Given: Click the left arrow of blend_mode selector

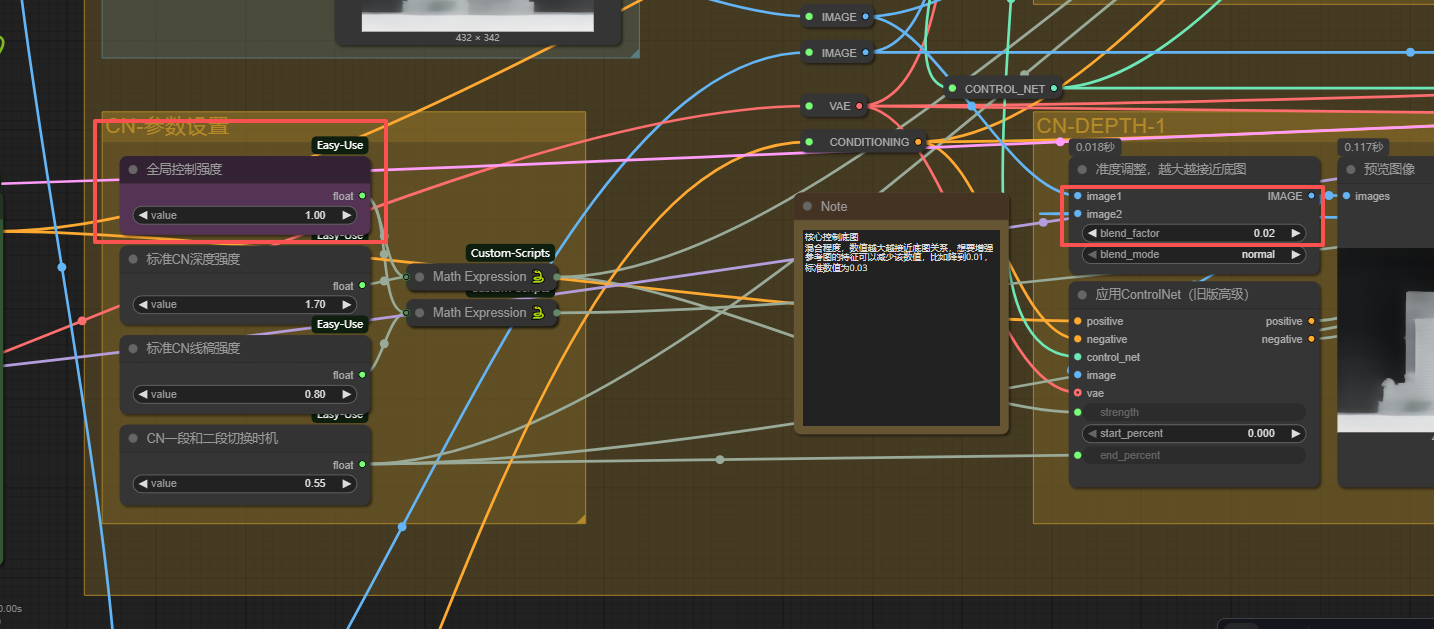Looking at the screenshot, I should (1093, 255).
